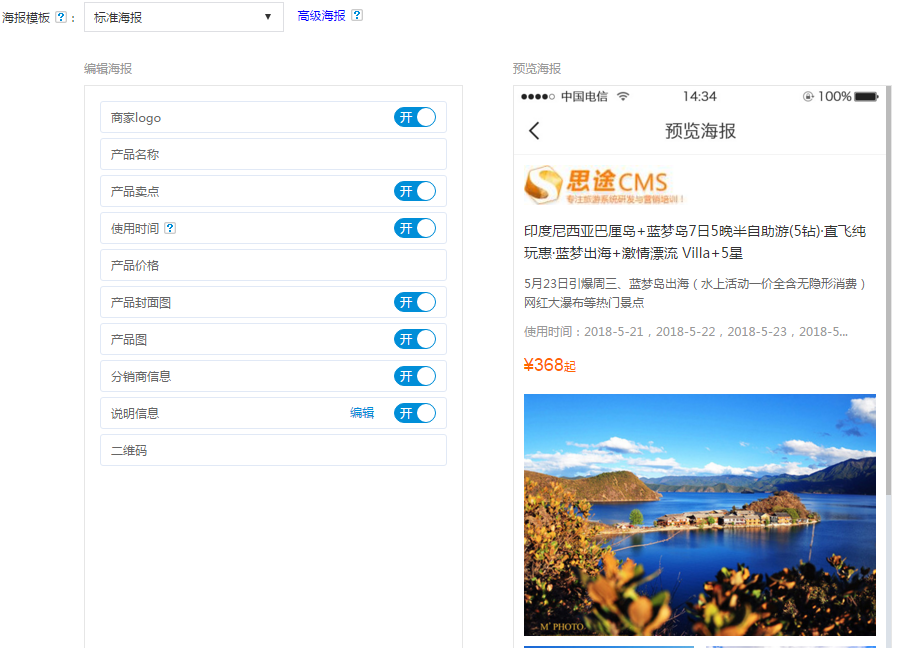Tap the back arrow in preview header

(x=534, y=131)
